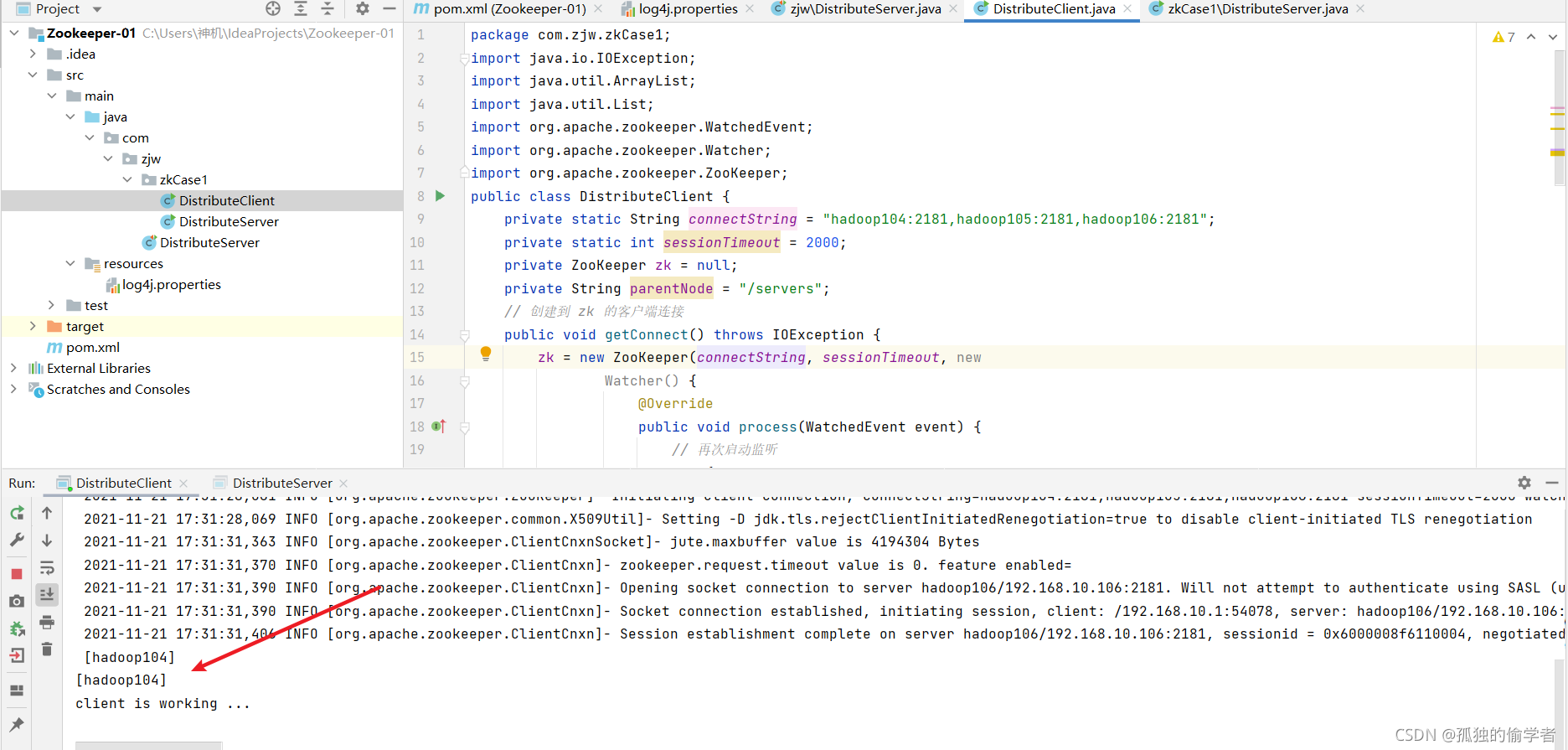This screenshot has width=1568, height=750.
Task: Click the attach debugger bug icon
Action: 17,628
